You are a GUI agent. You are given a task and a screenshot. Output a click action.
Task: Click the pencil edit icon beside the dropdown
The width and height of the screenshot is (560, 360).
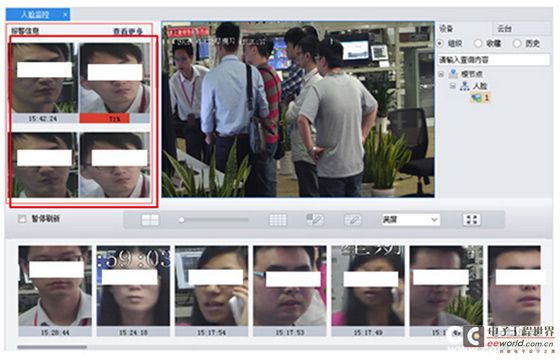(x=352, y=220)
